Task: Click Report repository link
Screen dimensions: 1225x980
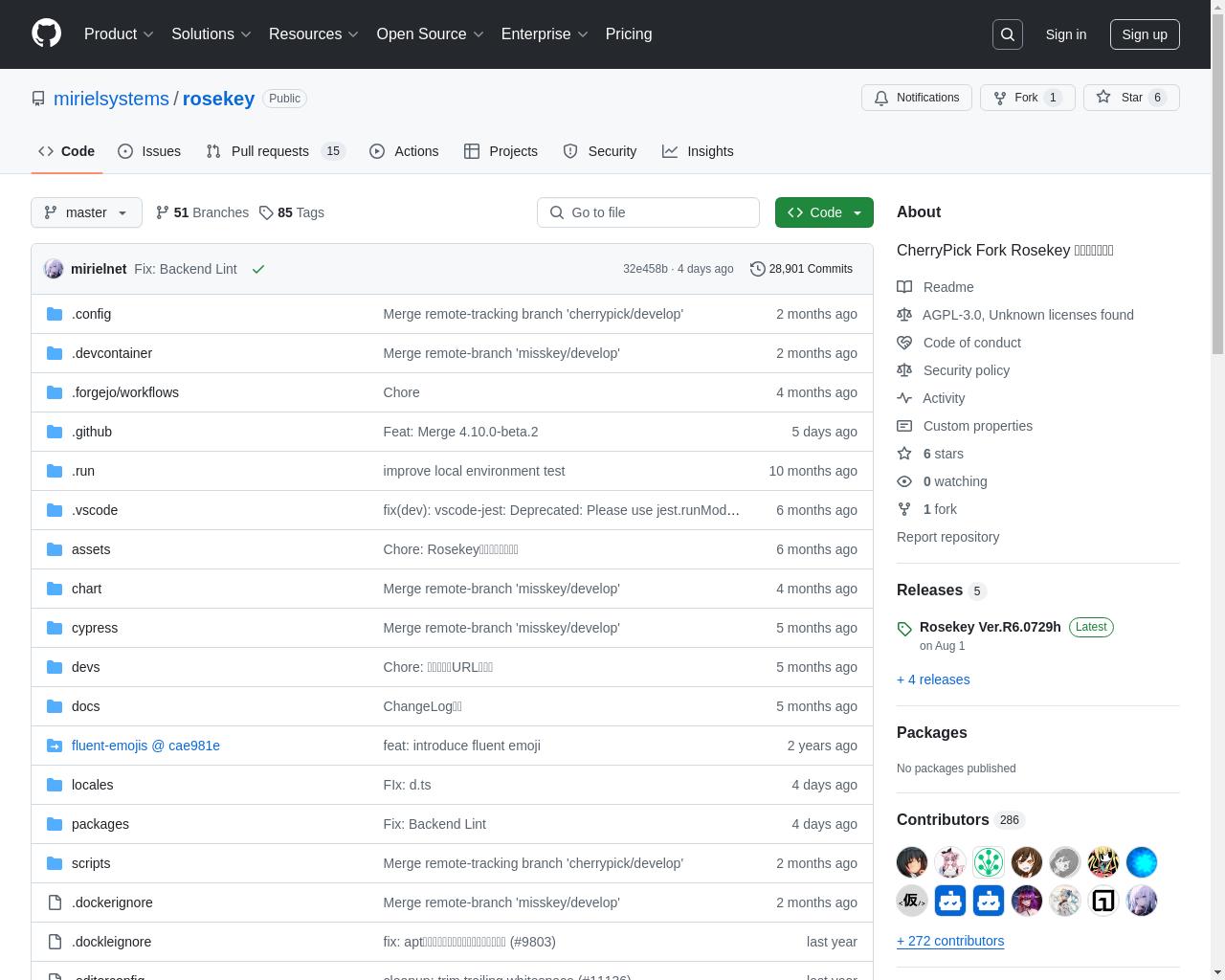Action: click(x=947, y=537)
